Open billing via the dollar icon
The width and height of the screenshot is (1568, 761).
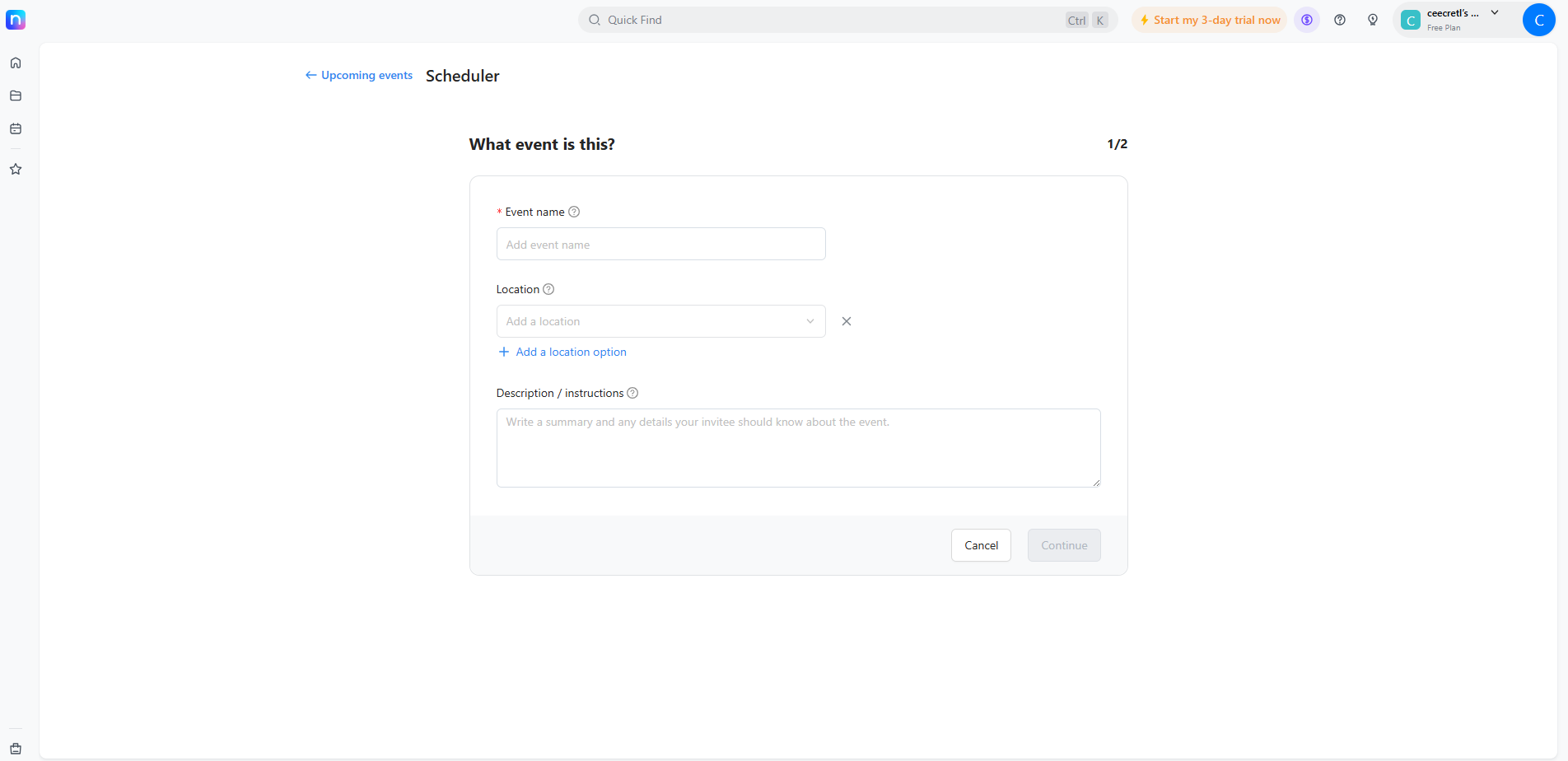pyautogui.click(x=1306, y=19)
